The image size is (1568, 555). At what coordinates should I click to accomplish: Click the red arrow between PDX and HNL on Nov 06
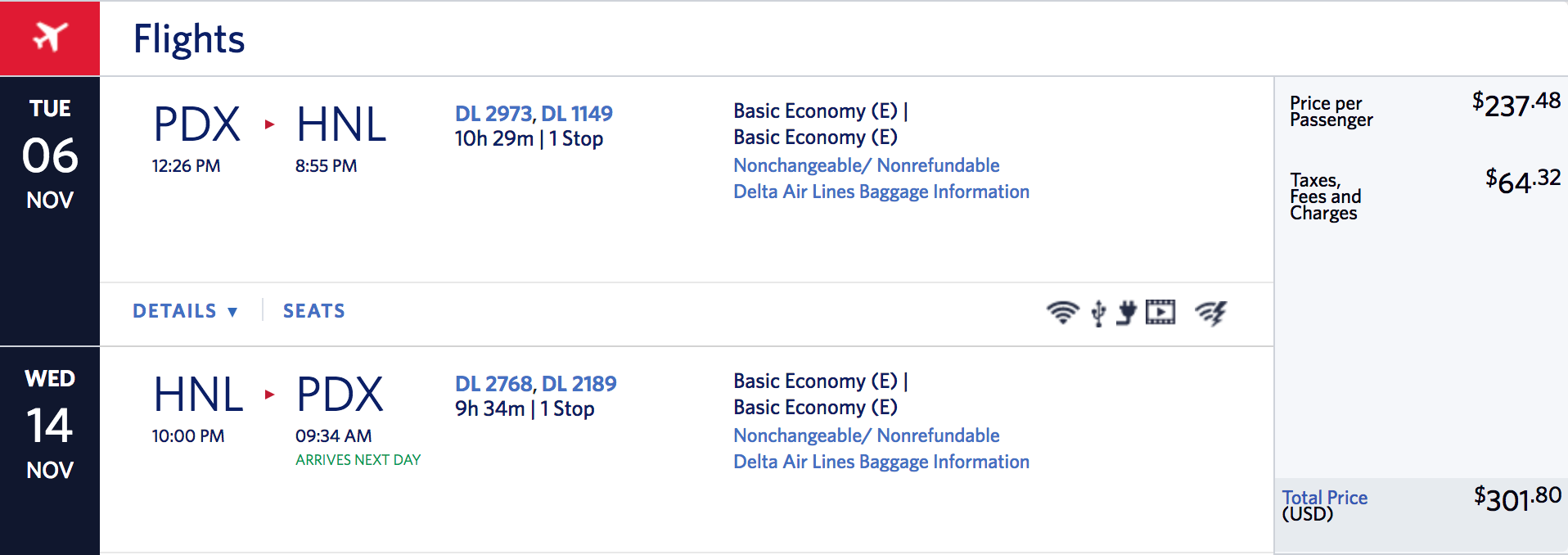coord(269,124)
